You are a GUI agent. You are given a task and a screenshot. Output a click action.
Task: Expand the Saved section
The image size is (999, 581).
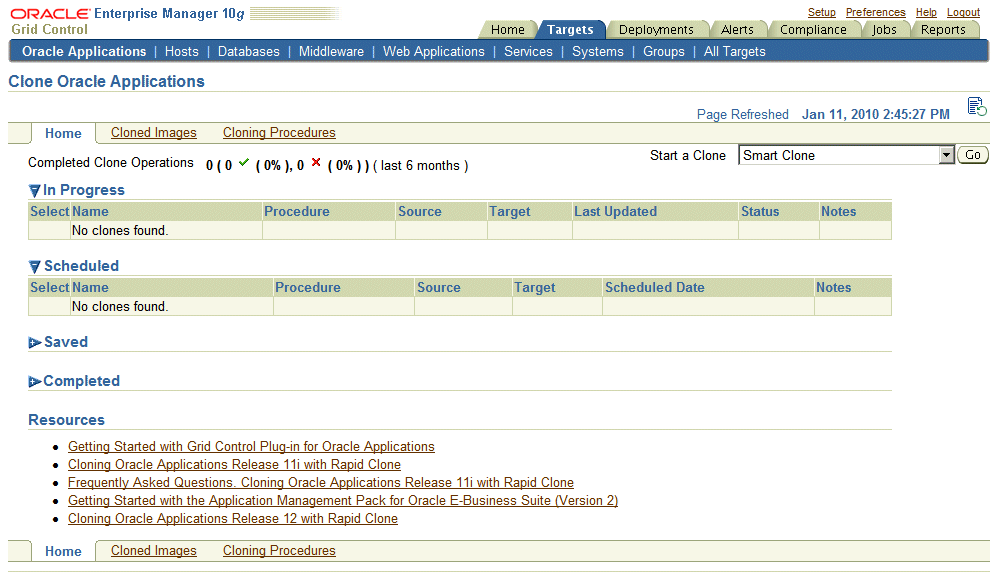(34, 343)
